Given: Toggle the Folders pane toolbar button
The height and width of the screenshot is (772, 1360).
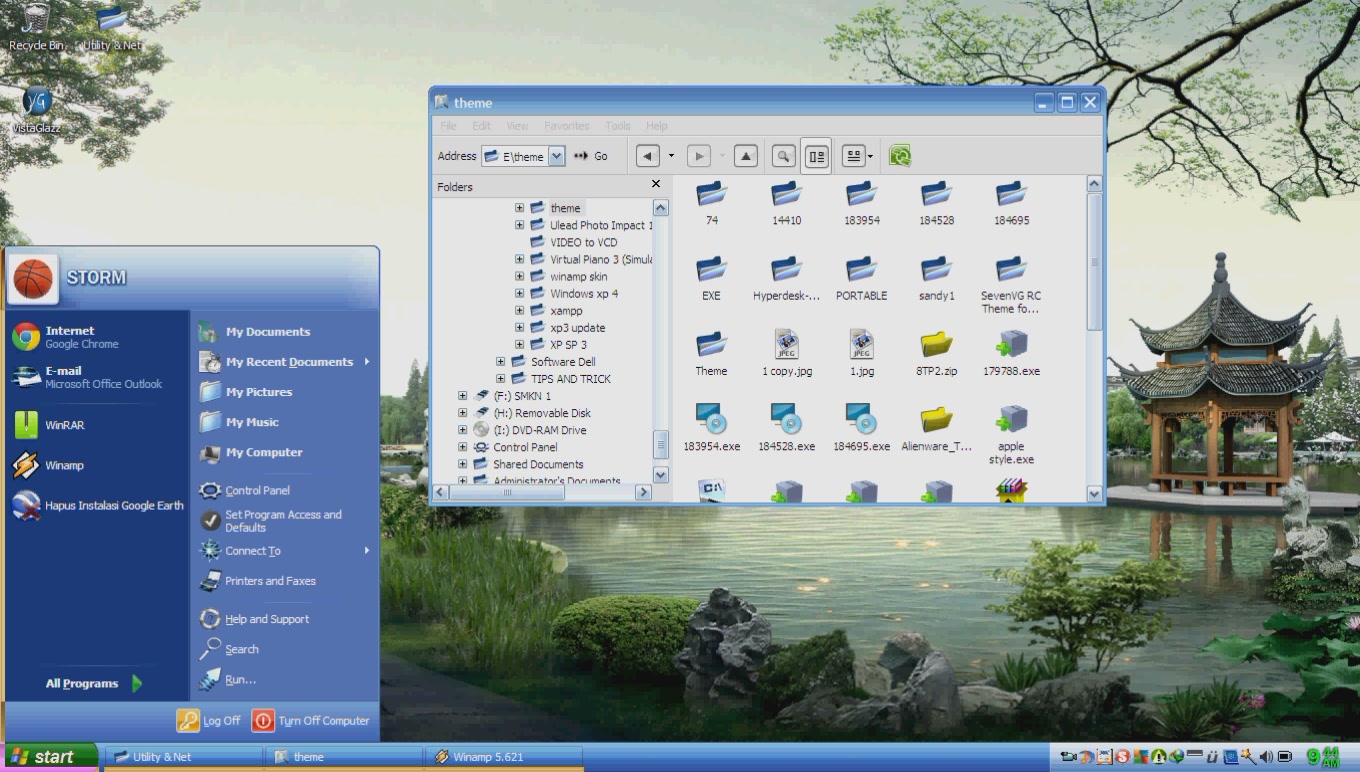Looking at the screenshot, I should 816,156.
